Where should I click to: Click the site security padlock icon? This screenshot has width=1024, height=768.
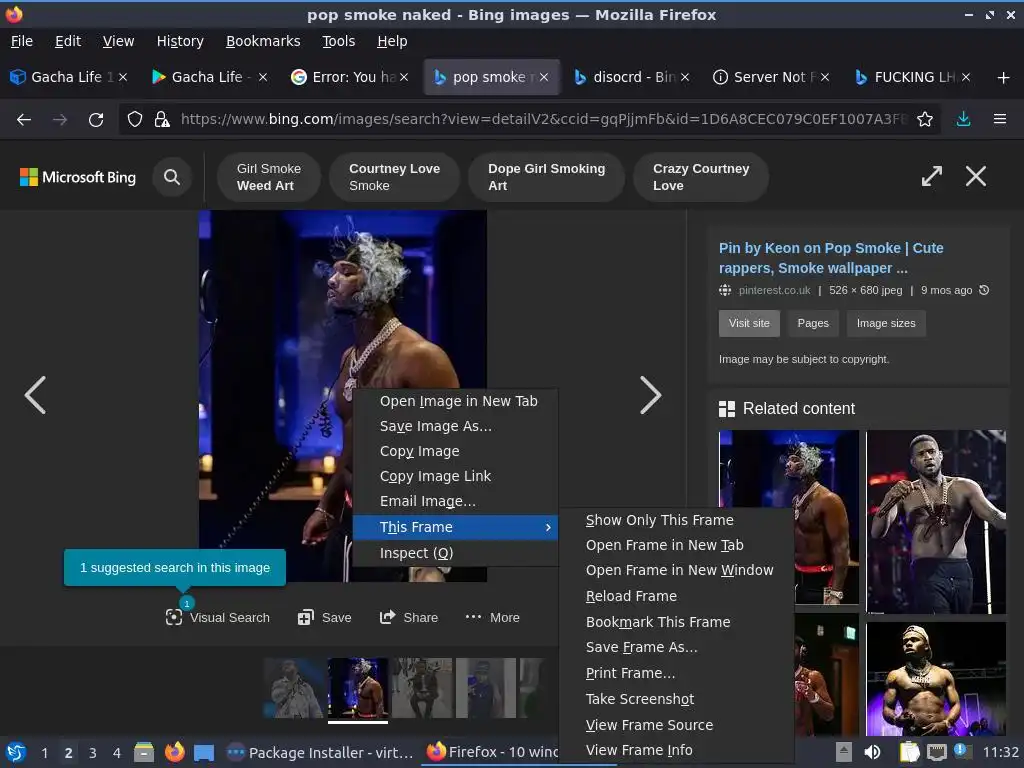pos(162,120)
